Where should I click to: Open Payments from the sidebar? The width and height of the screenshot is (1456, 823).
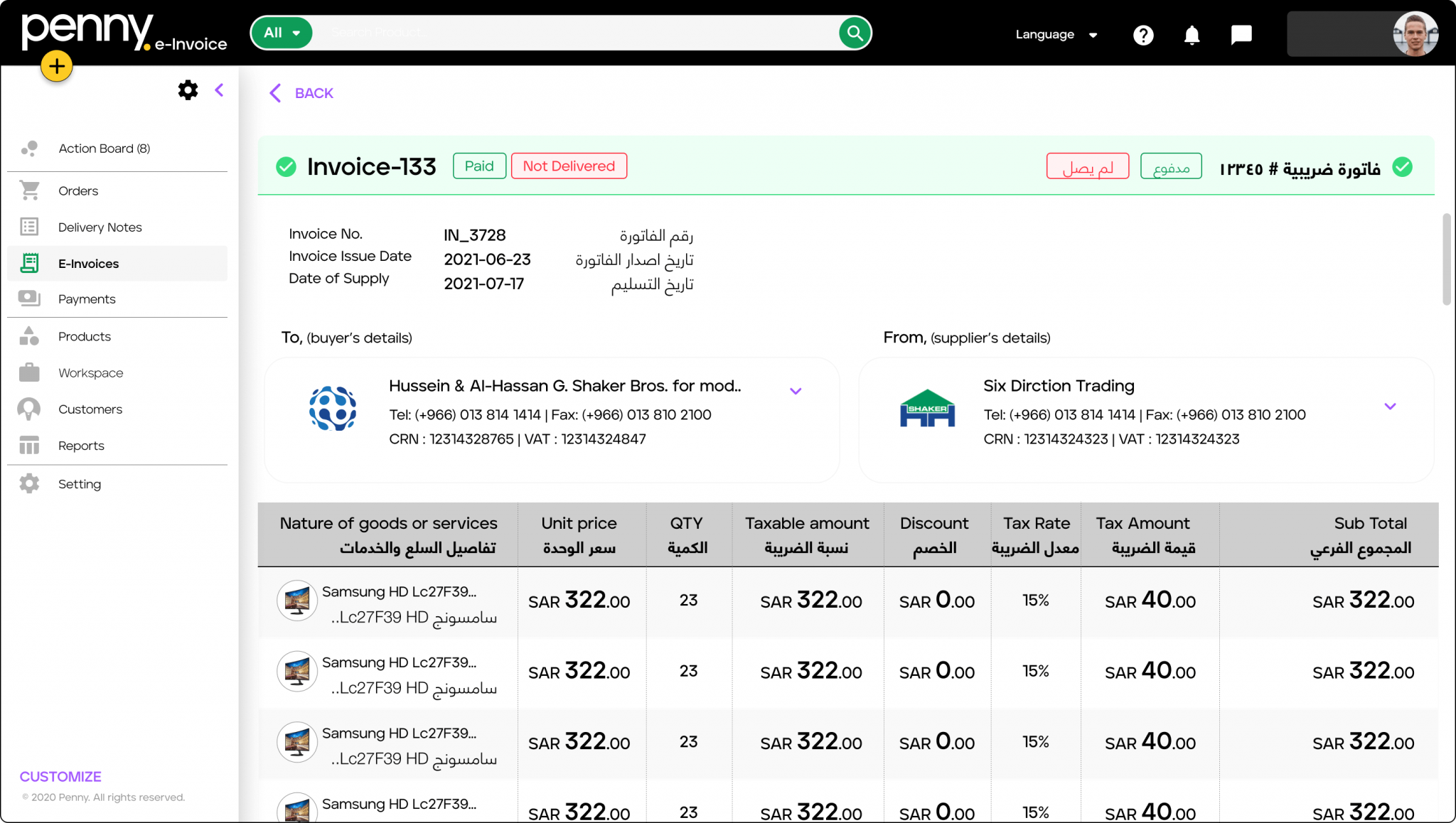[87, 298]
